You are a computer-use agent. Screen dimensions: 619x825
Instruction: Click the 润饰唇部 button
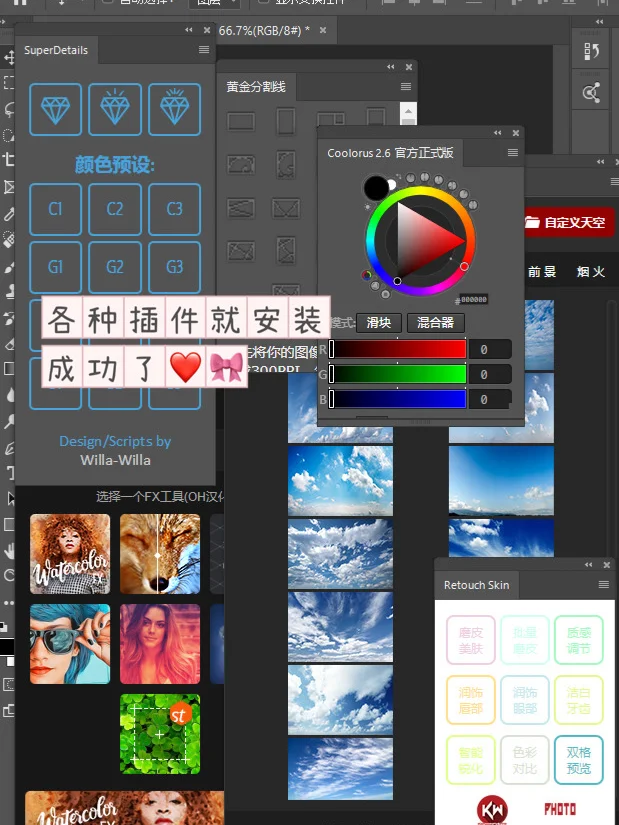click(471, 700)
